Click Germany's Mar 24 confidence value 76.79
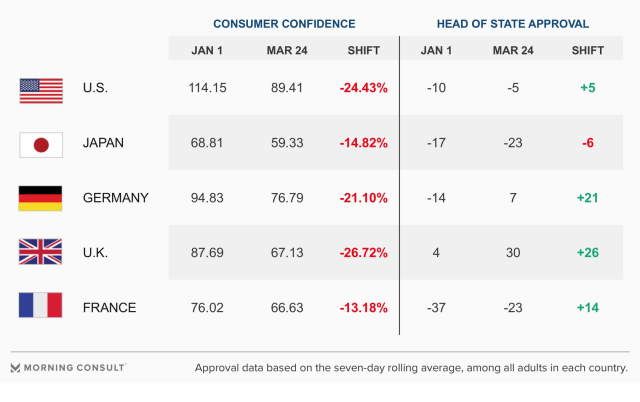This screenshot has height=402, width=640. tap(285, 198)
